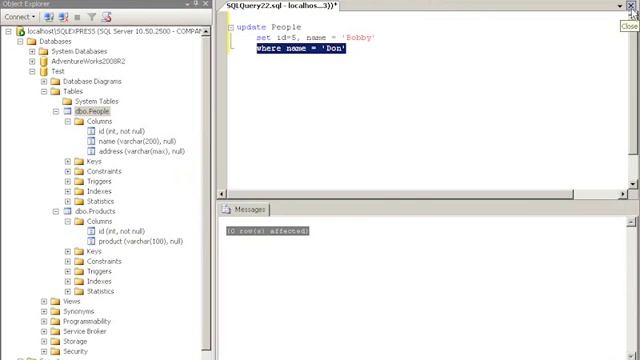The height and width of the screenshot is (360, 640).
Task: Expand the Service Broker folder
Action: (x=44, y=331)
